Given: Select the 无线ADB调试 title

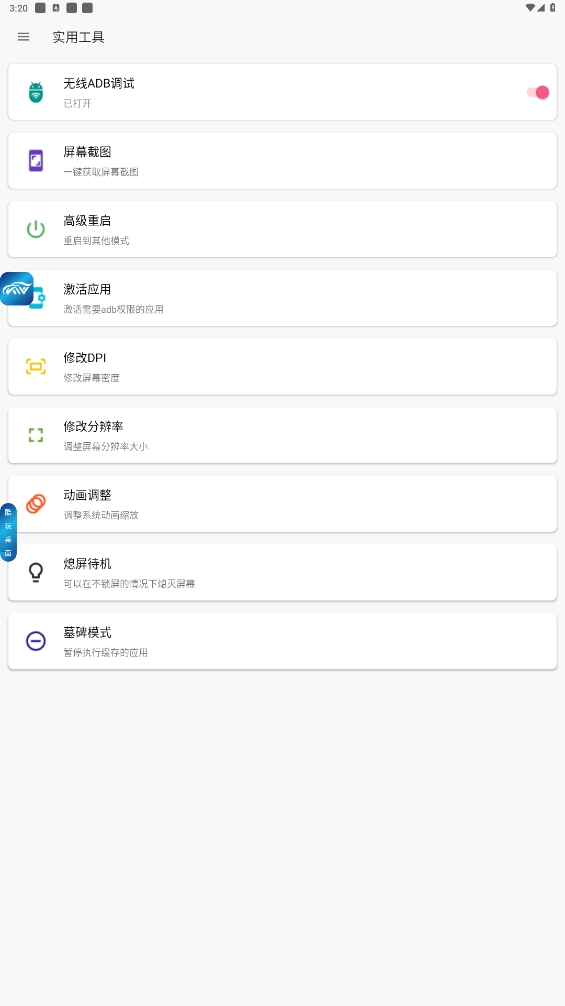Looking at the screenshot, I should click(x=99, y=83).
